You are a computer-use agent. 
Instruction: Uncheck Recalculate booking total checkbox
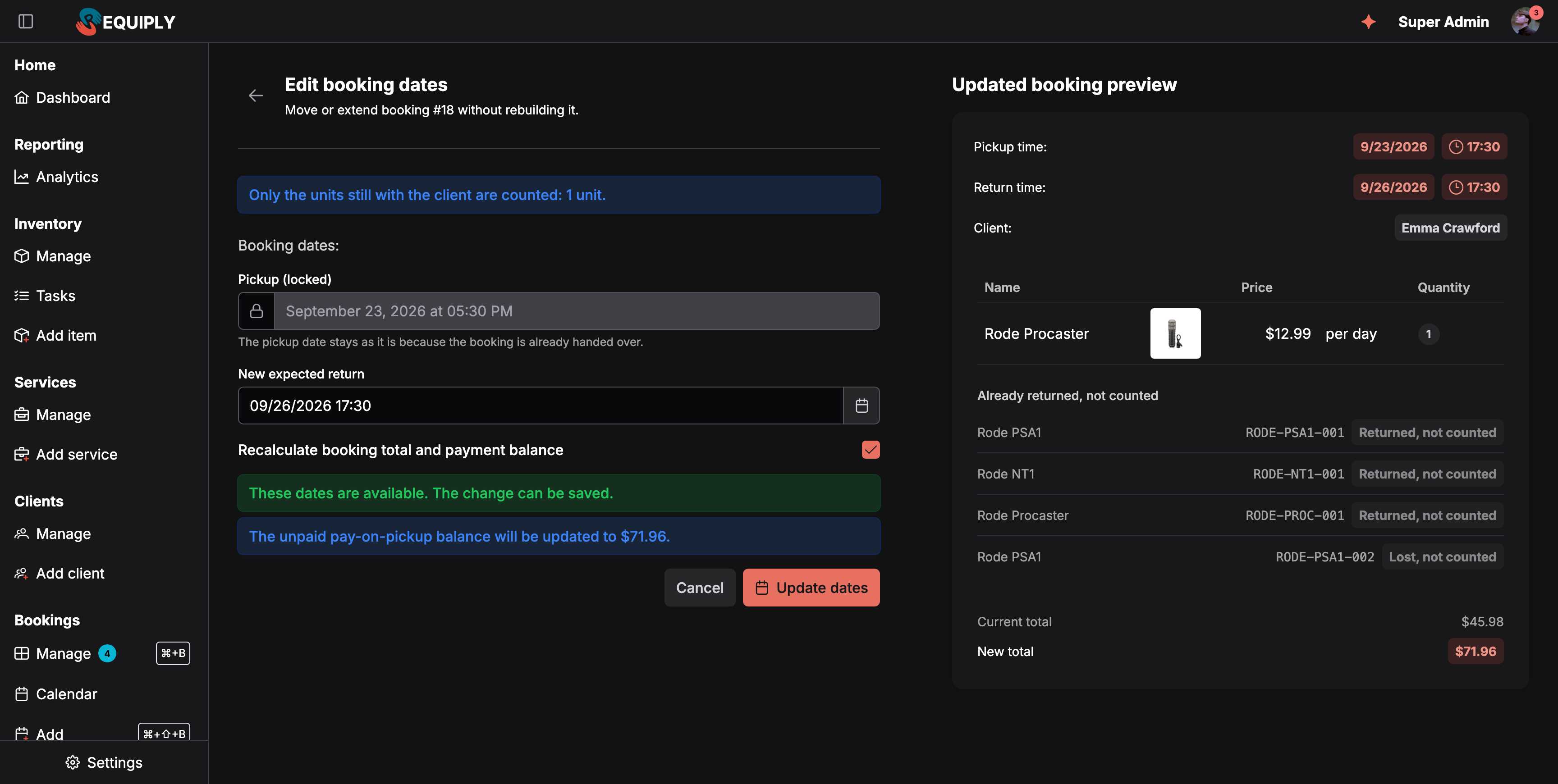871,450
